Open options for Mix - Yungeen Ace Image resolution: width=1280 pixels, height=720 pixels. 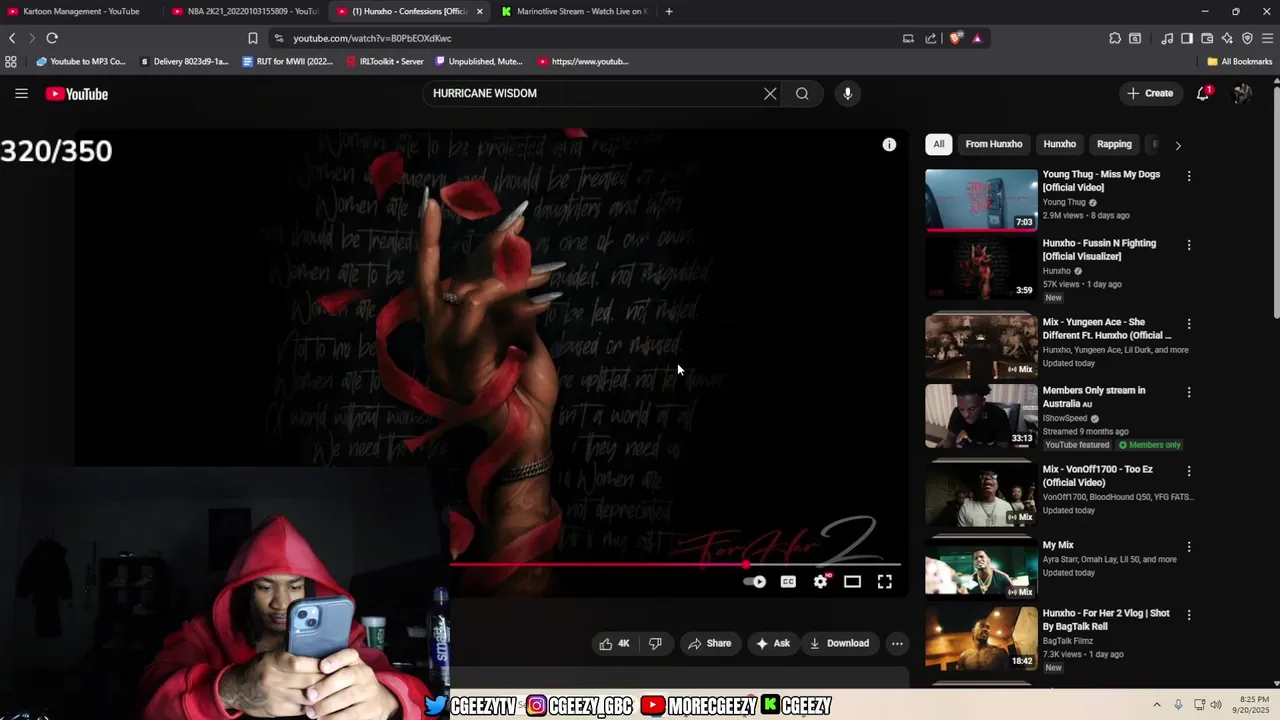click(1189, 324)
